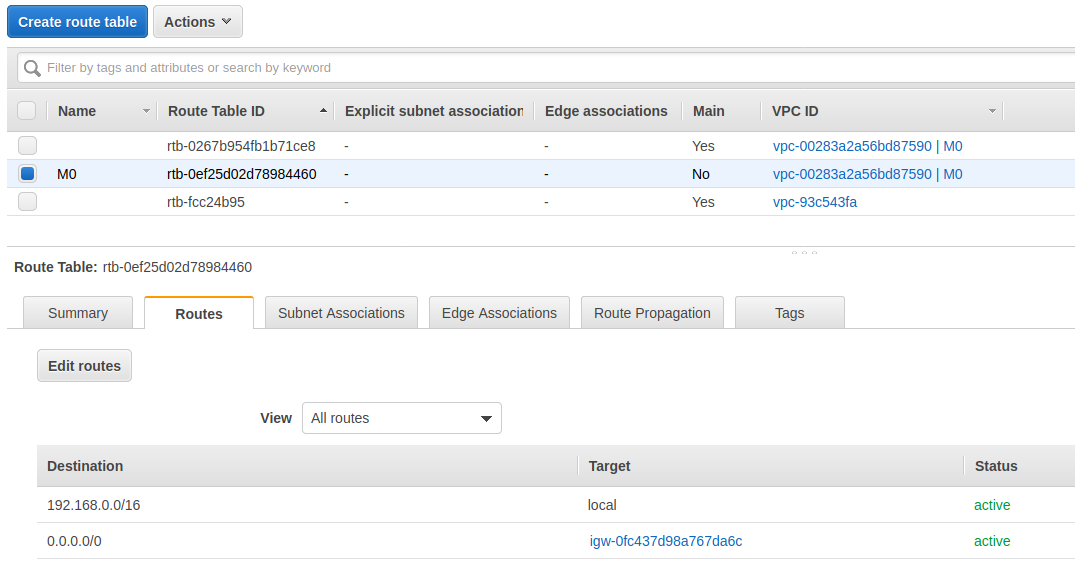
Task: Switch to the Tags tab
Action: coord(789,313)
